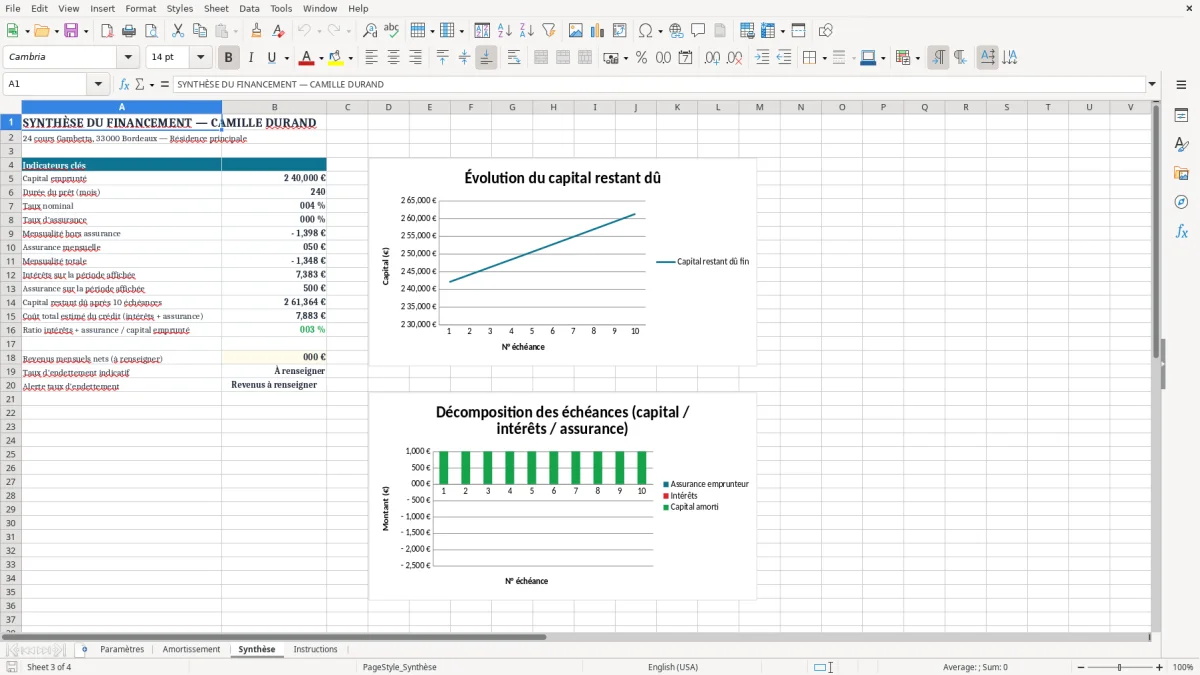Screen dimensions: 1200x675
Task: Click the Print icon
Action: pos(129,31)
